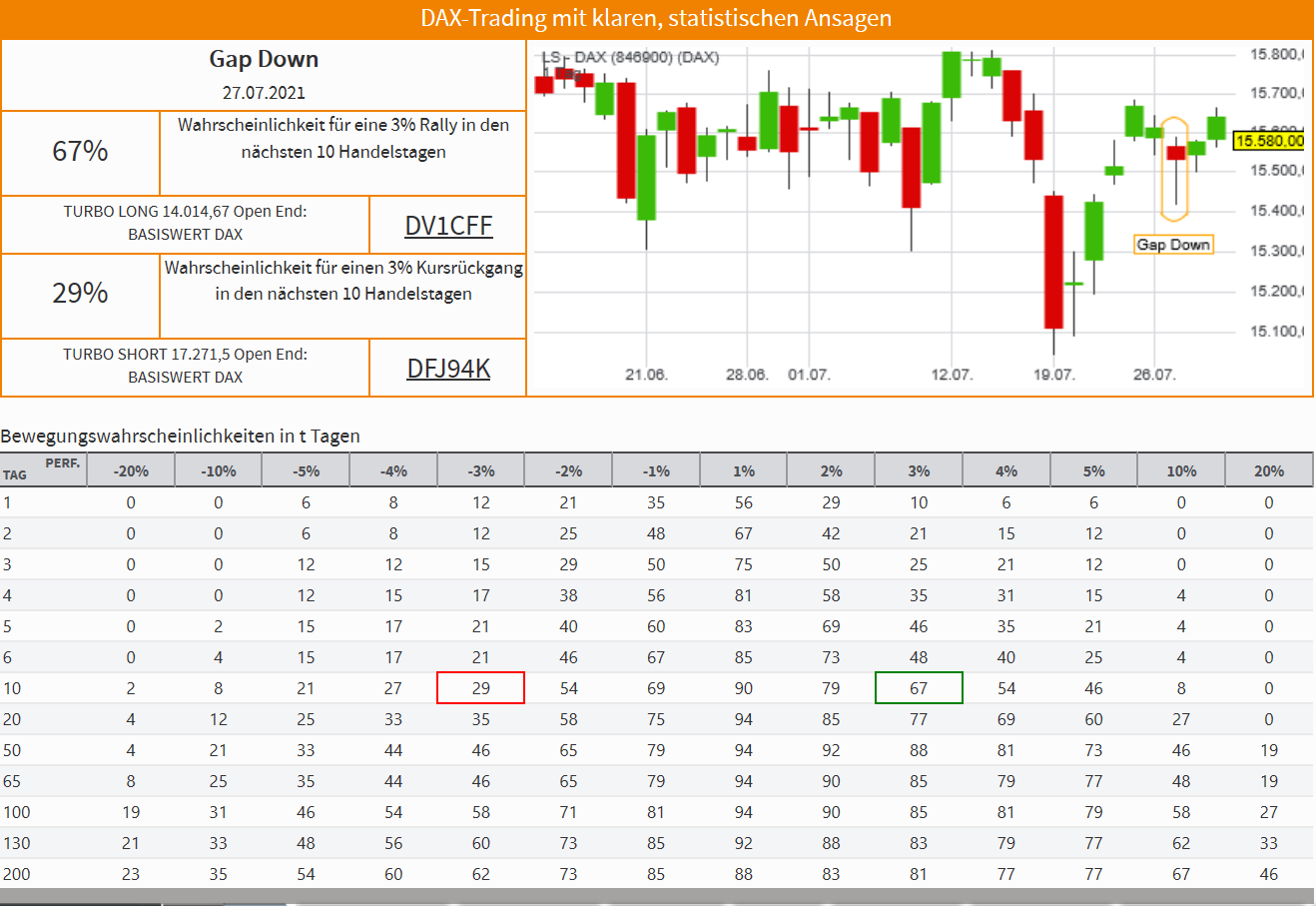This screenshot has height=906, width=1316.
Task: Click the Gap Down annotation label in chart
Action: click(x=1173, y=245)
